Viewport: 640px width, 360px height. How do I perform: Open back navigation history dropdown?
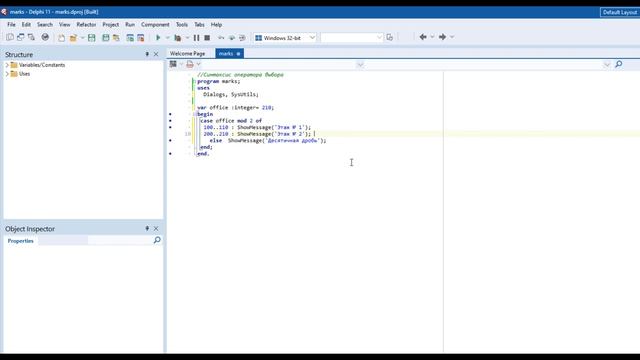pyautogui.click(x=432, y=37)
